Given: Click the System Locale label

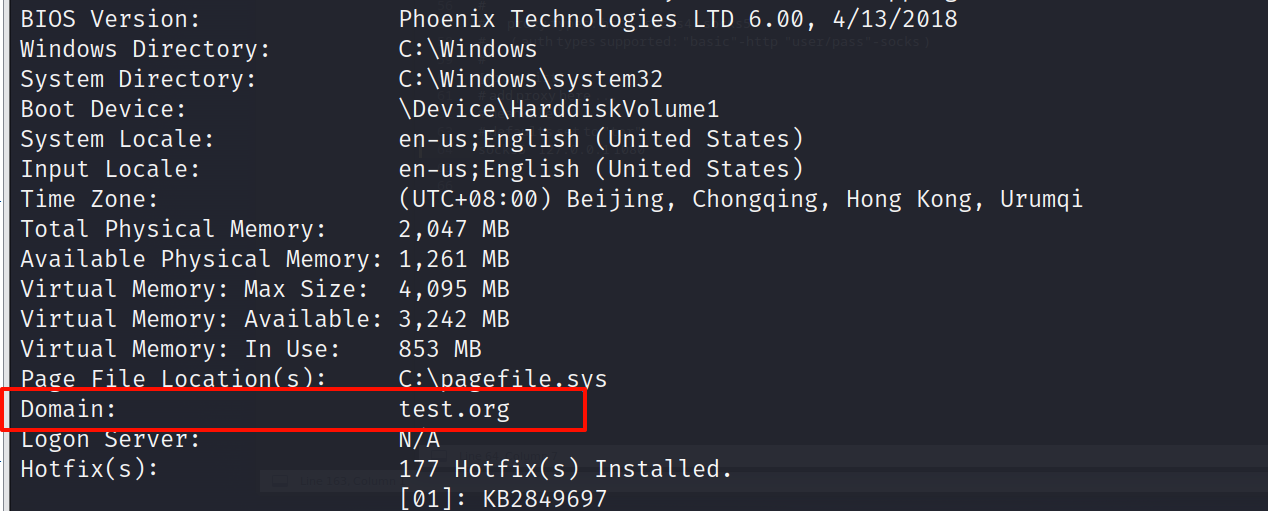Looking at the screenshot, I should point(118,139).
